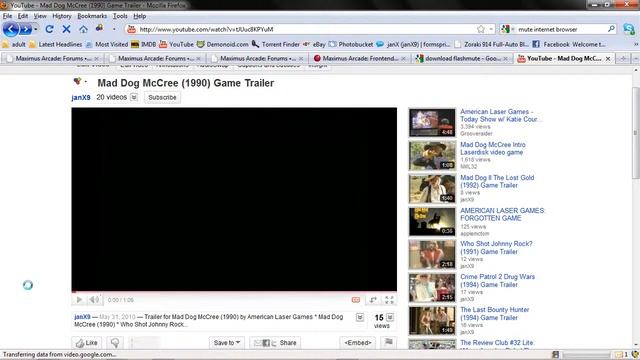
Task: Expand the video description arrow
Action: (x=360, y=317)
